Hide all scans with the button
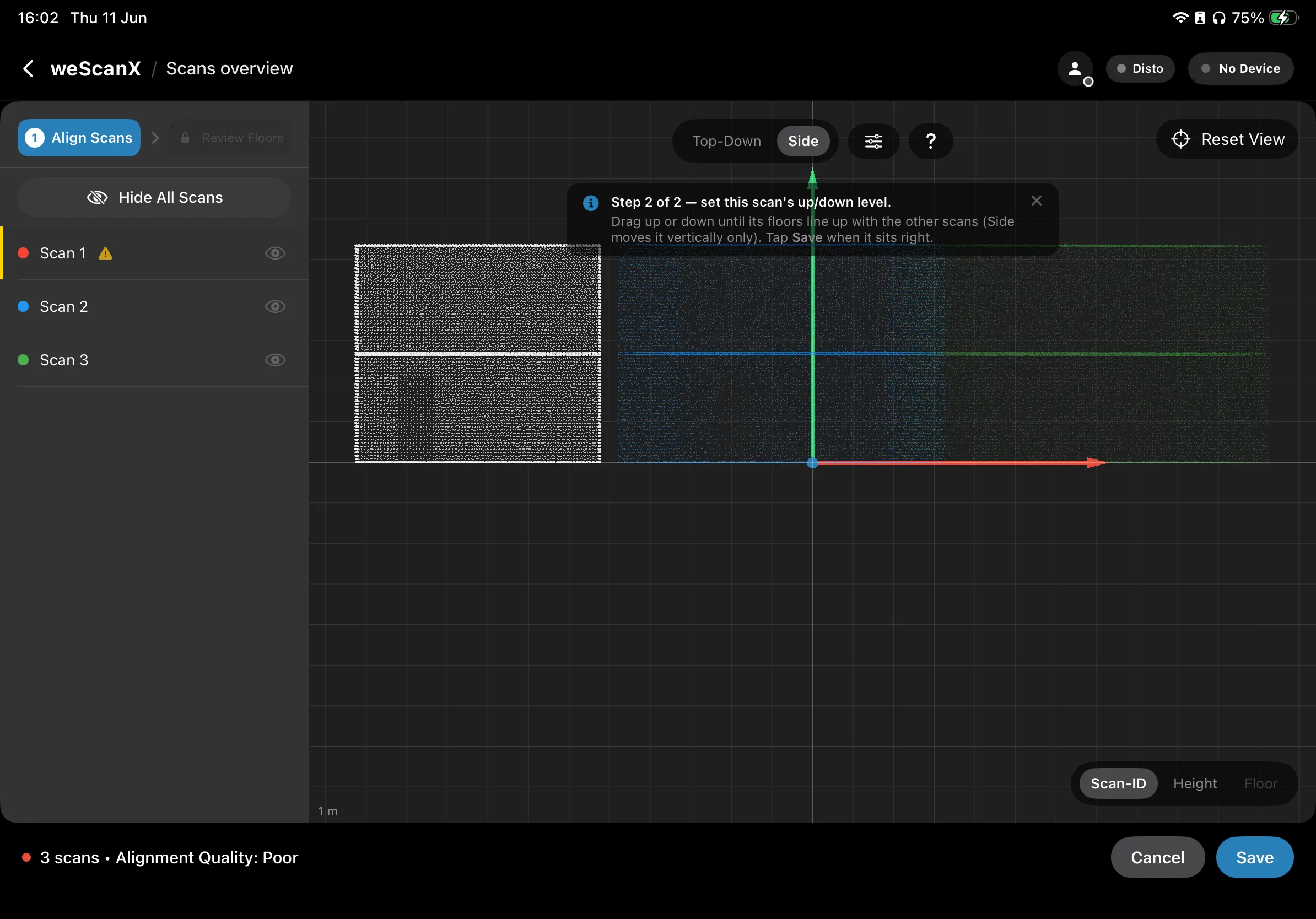 coord(154,198)
